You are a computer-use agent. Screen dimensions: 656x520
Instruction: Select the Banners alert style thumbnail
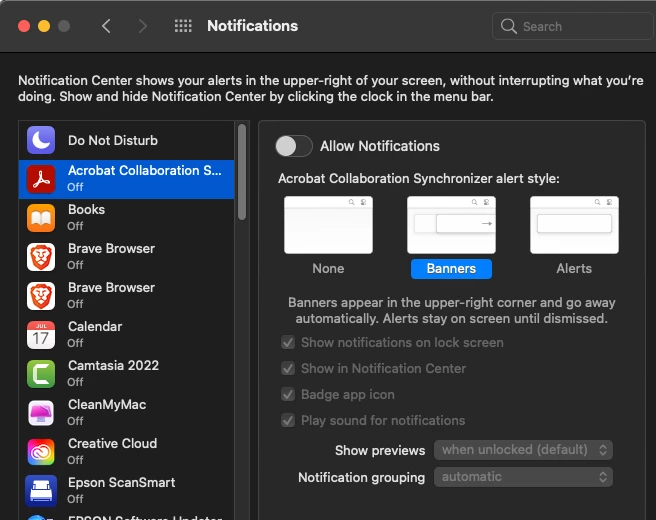[451, 225]
